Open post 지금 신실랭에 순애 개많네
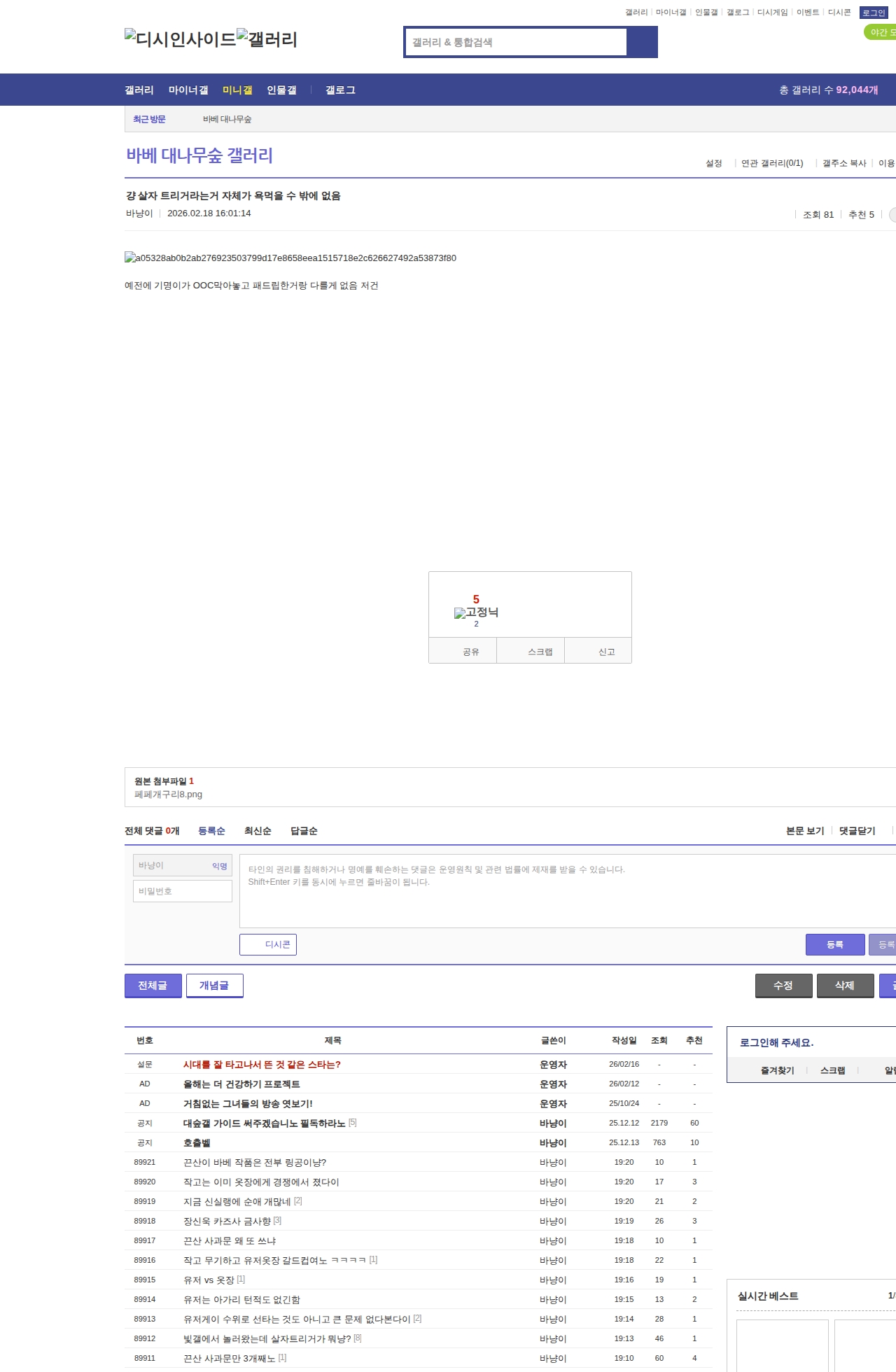The width and height of the screenshot is (896, 1372). [237, 1202]
